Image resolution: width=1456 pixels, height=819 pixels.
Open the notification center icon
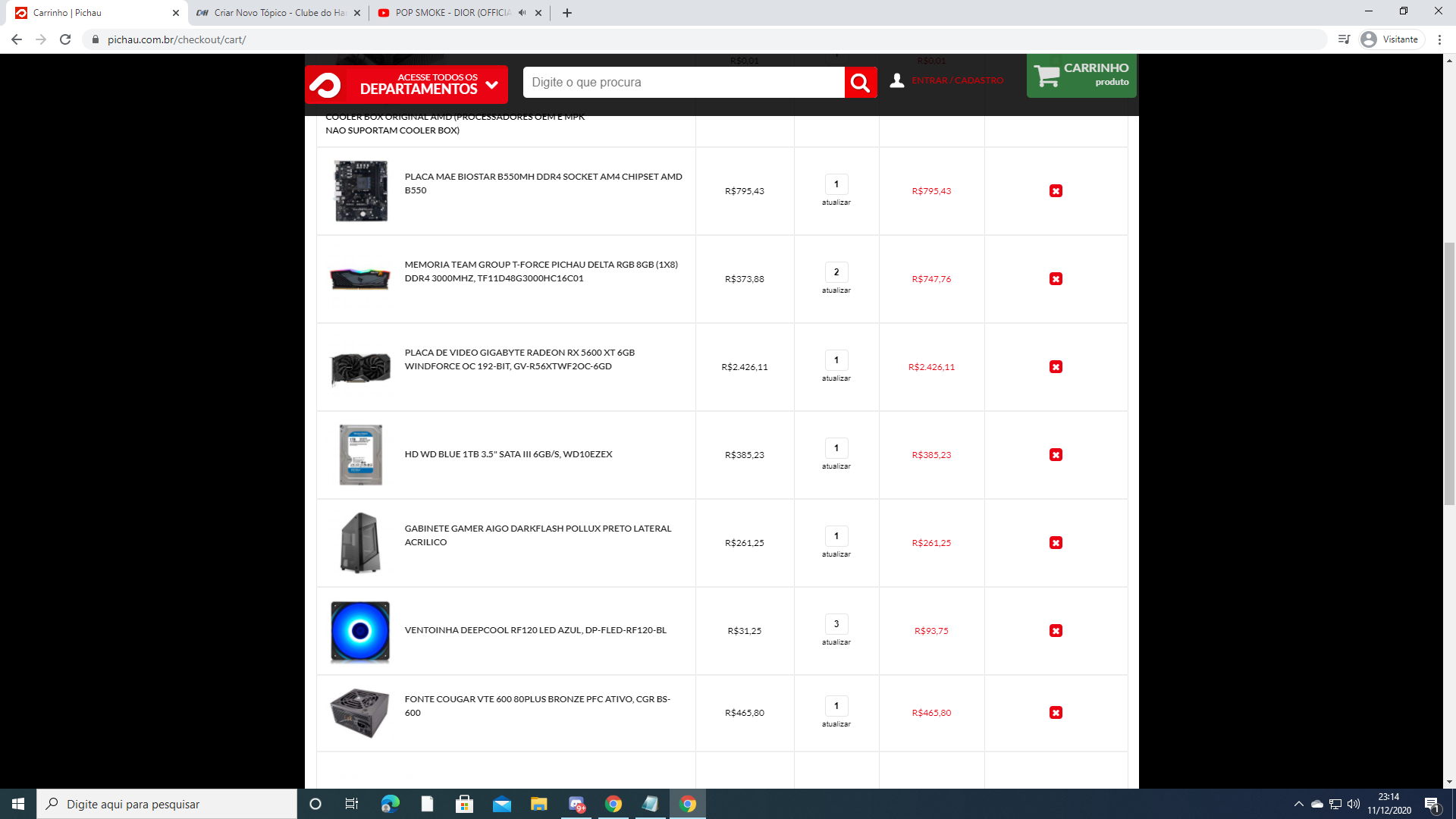(1432, 805)
